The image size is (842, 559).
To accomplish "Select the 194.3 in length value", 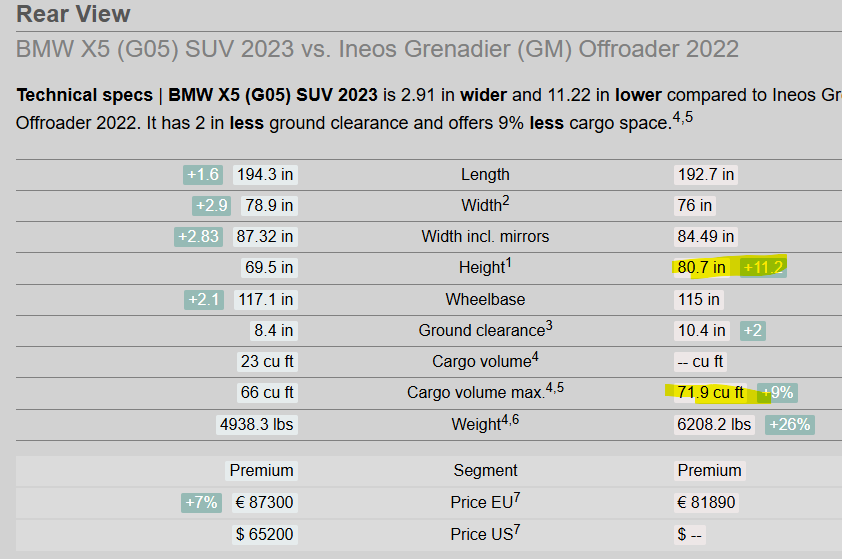I will pyautogui.click(x=265, y=174).
